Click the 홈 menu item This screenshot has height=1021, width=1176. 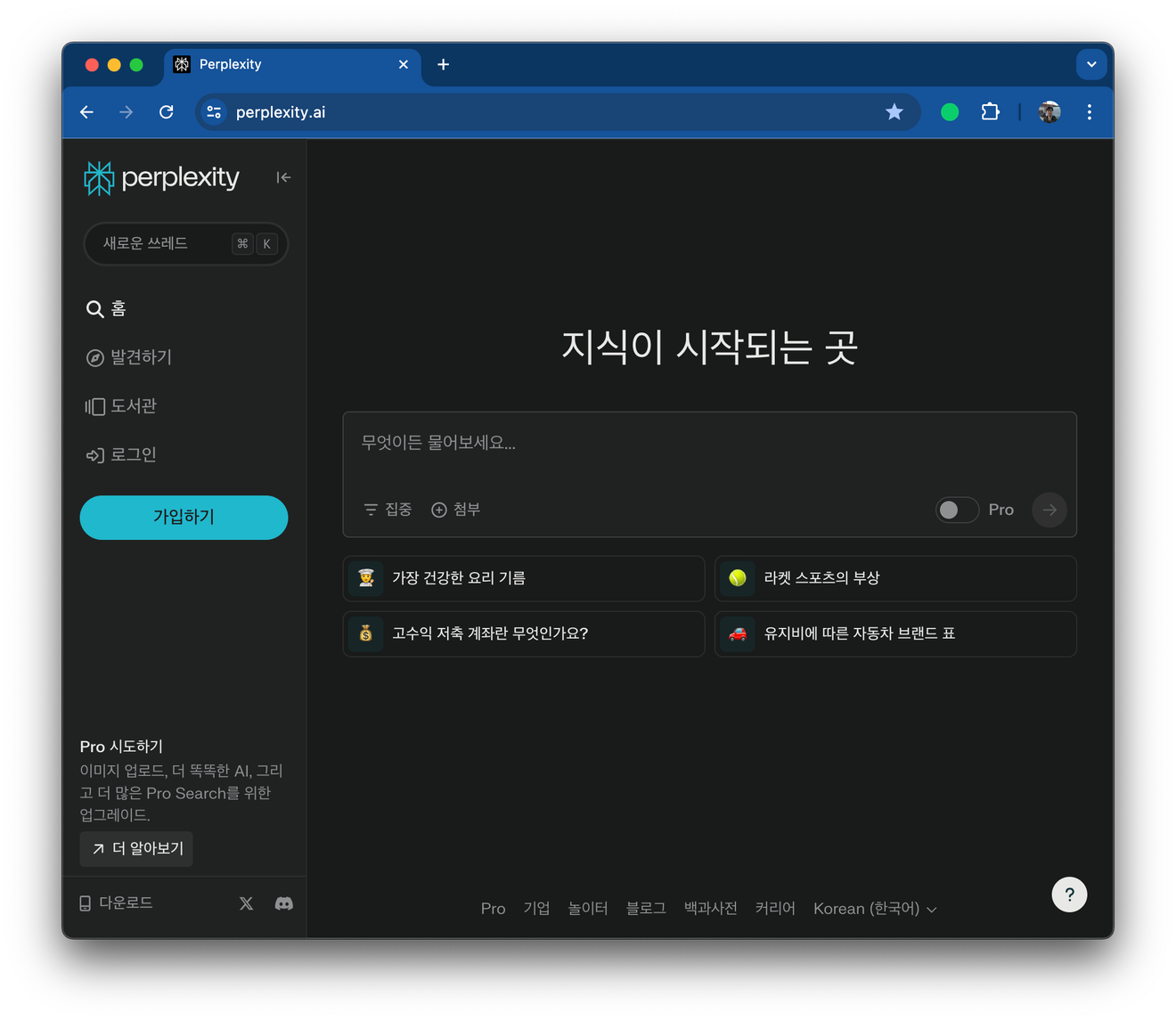[106, 309]
